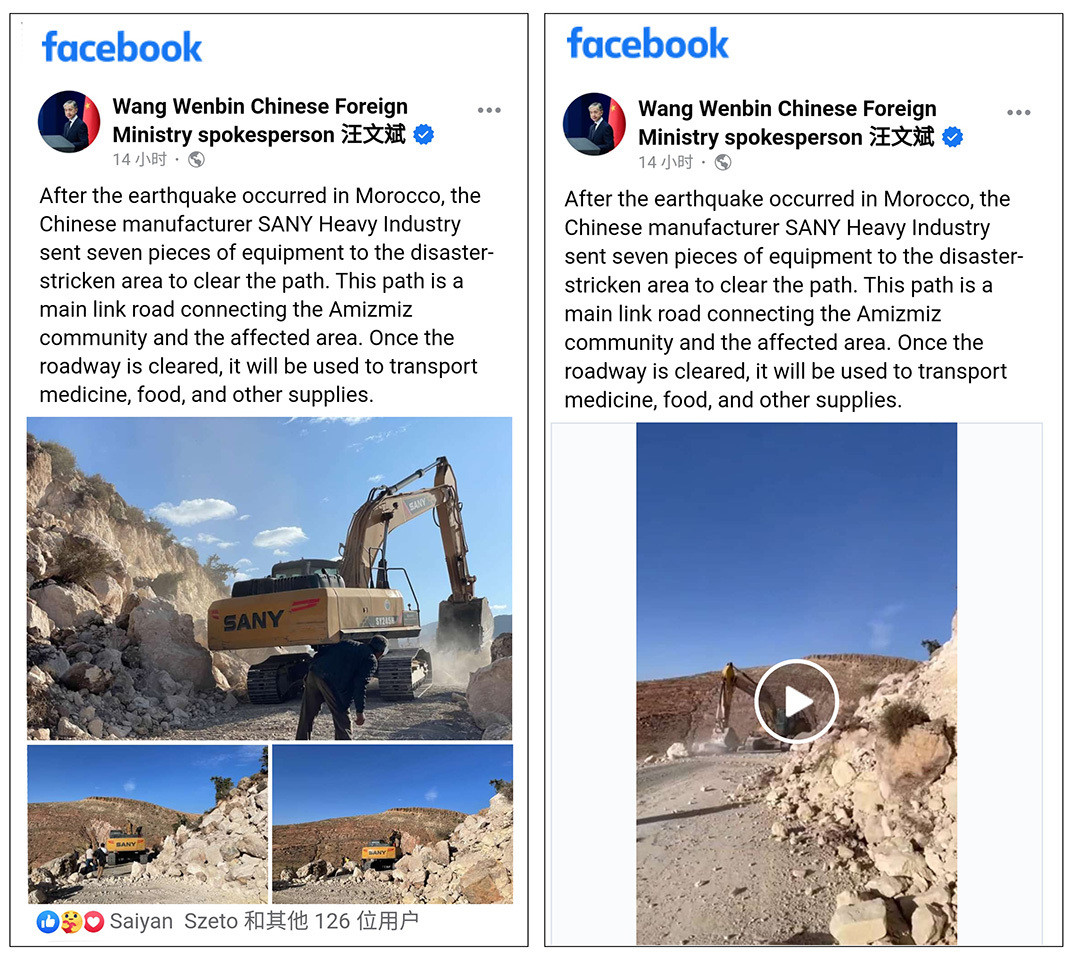Open the large SANY excavator photo
The width and height of the screenshot is (1080, 965).
click(x=269, y=578)
